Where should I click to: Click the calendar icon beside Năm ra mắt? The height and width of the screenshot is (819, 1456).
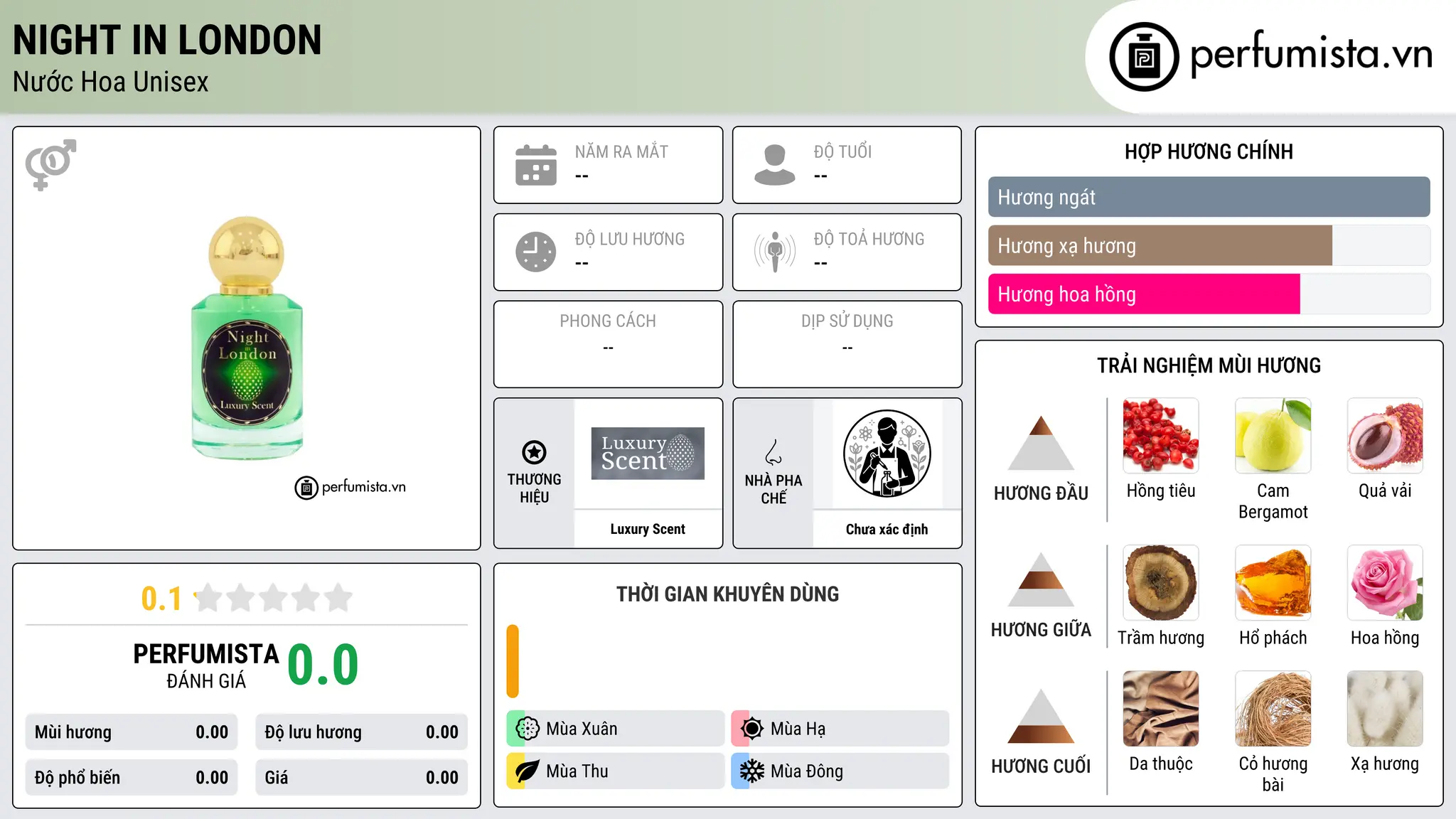click(x=536, y=165)
